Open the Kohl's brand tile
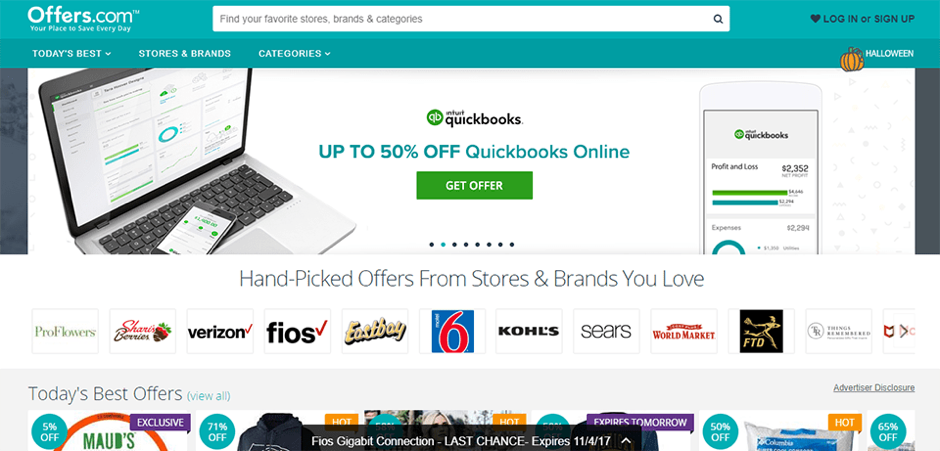The image size is (940, 451). click(x=529, y=331)
